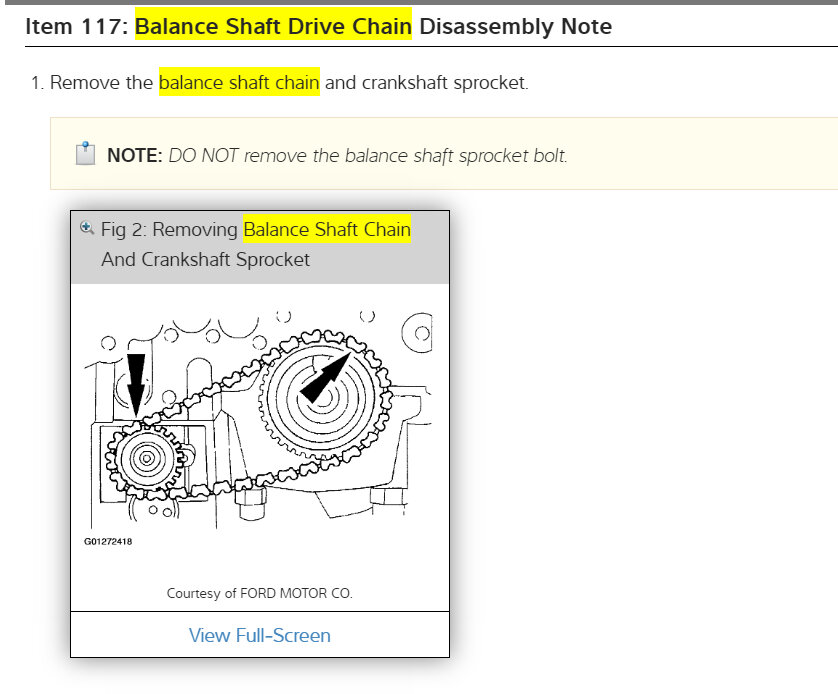Viewport: 838px width, 694px height.
Task: Click highlighted "balance shaft chain" in step 1
Action: pyautogui.click(x=239, y=82)
